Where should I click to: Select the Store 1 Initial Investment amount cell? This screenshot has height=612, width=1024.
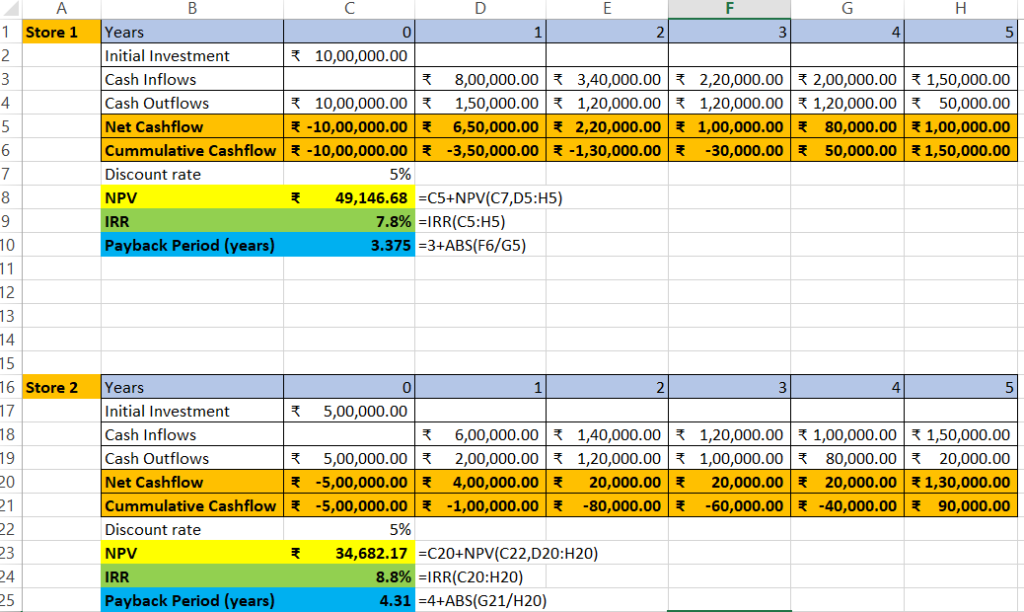pyautogui.click(x=348, y=56)
